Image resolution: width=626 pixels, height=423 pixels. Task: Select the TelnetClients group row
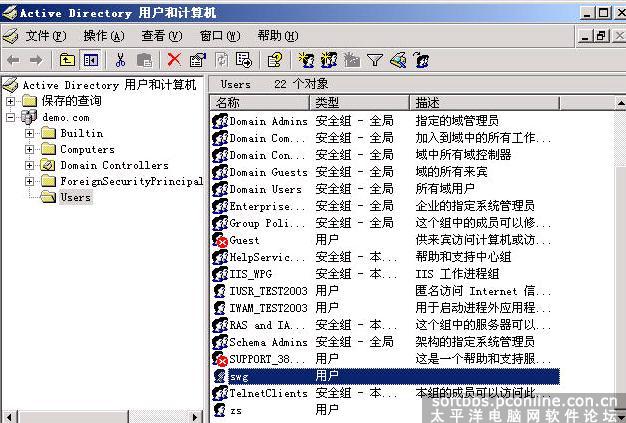tap(385, 393)
